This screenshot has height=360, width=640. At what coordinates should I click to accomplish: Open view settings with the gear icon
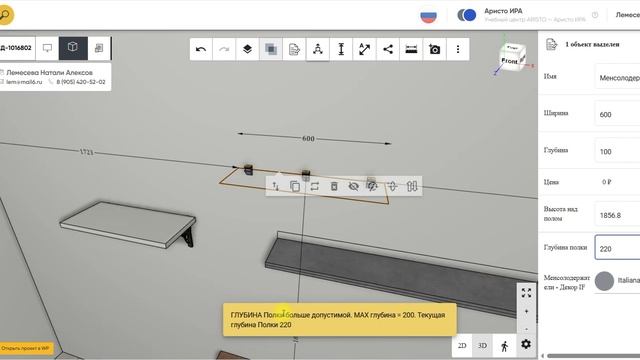526,344
